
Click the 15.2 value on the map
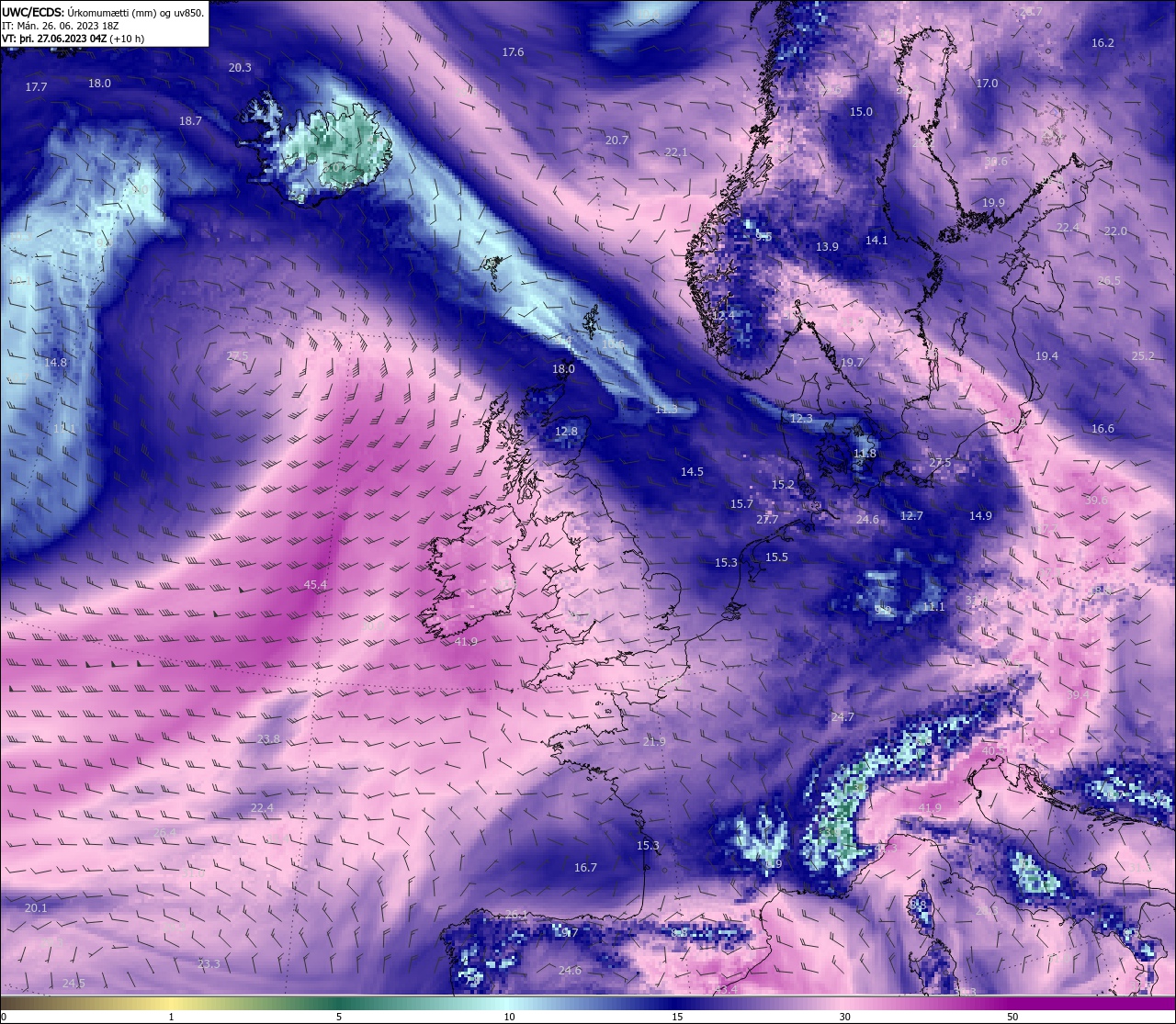[x=783, y=485]
